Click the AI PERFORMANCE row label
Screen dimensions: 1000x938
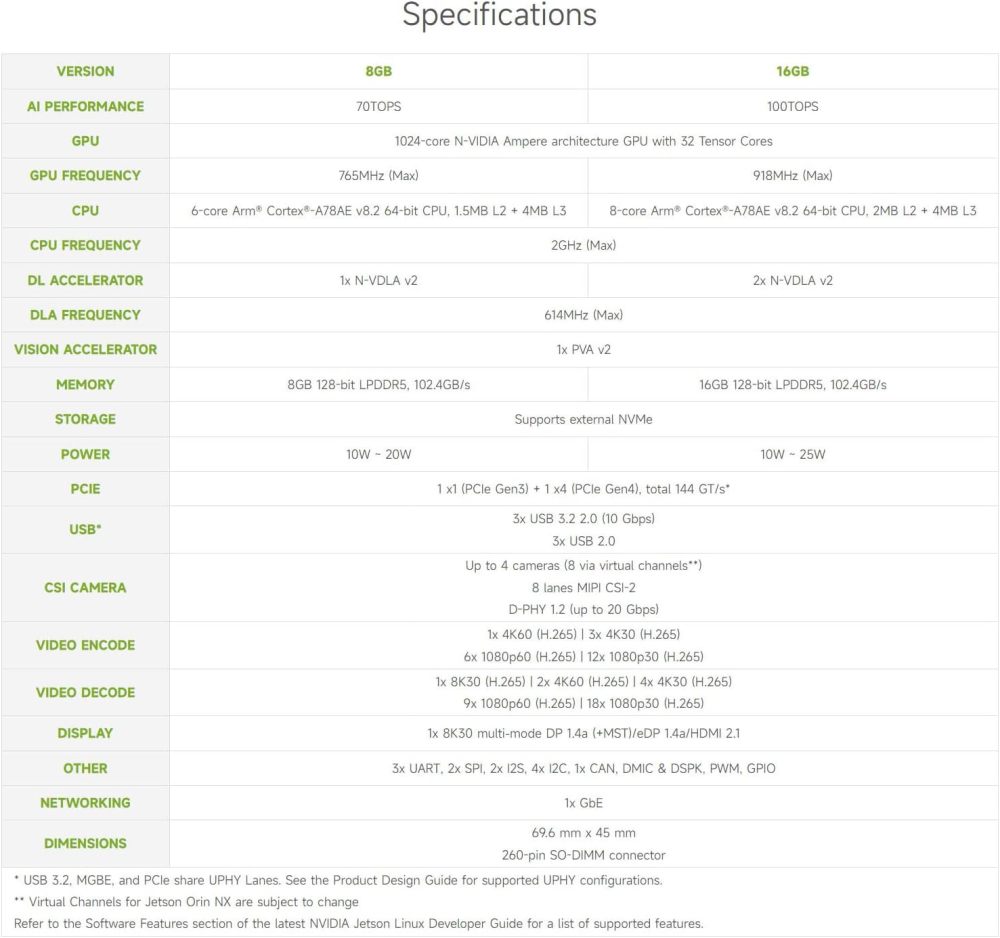pyautogui.click(x=85, y=106)
